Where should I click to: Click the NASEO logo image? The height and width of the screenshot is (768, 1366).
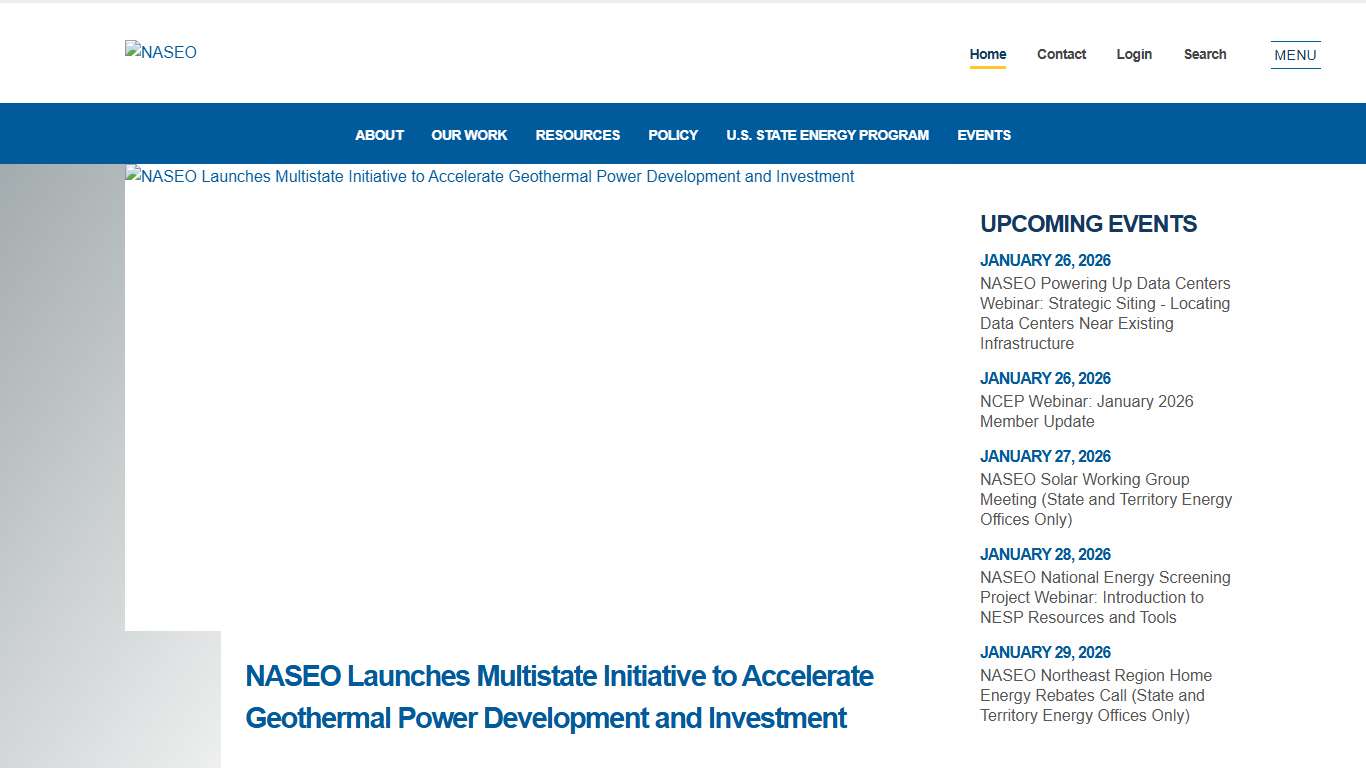click(x=161, y=52)
